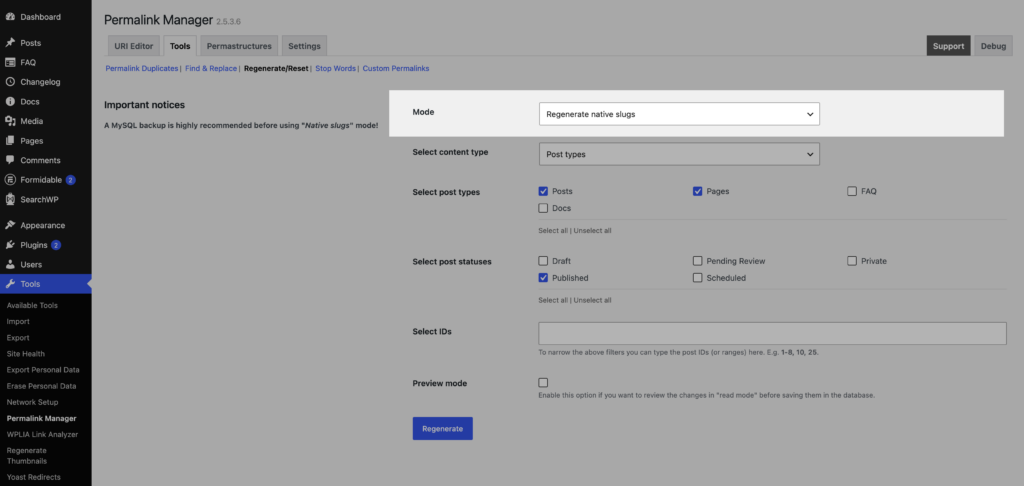Click Select all under post statuses
Viewport: 1024px width, 486px height.
pos(552,300)
